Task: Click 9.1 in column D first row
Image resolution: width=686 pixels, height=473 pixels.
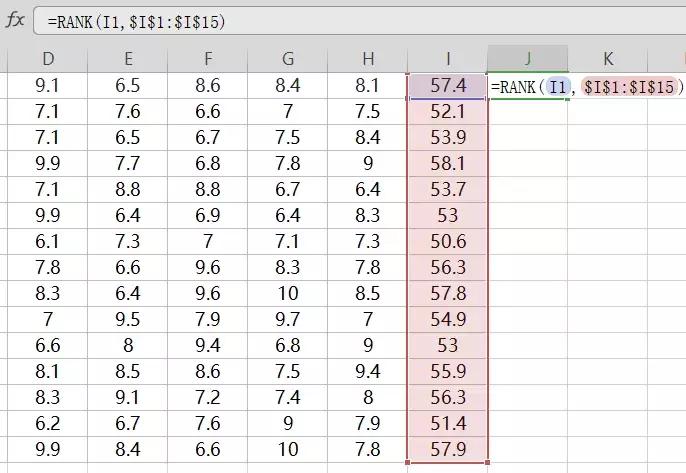Action: click(x=48, y=86)
